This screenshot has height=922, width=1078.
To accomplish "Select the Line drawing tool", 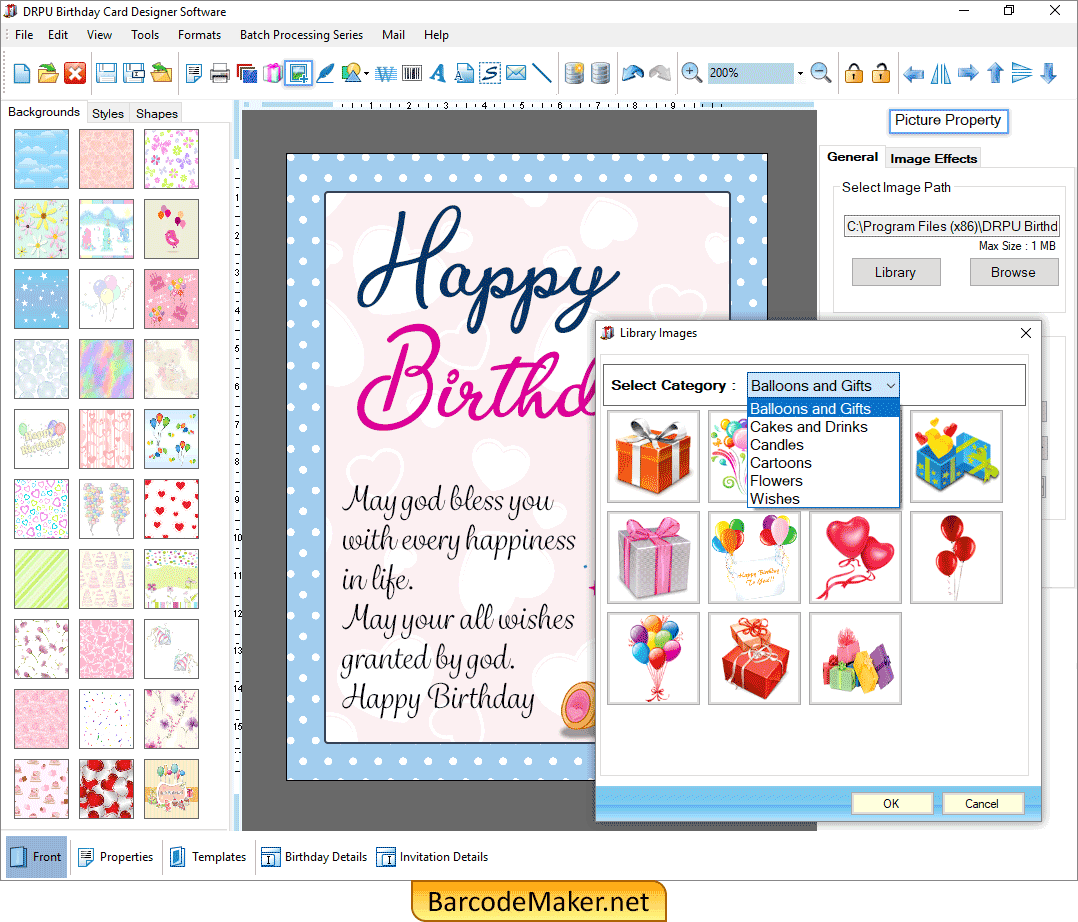I will tap(542, 73).
